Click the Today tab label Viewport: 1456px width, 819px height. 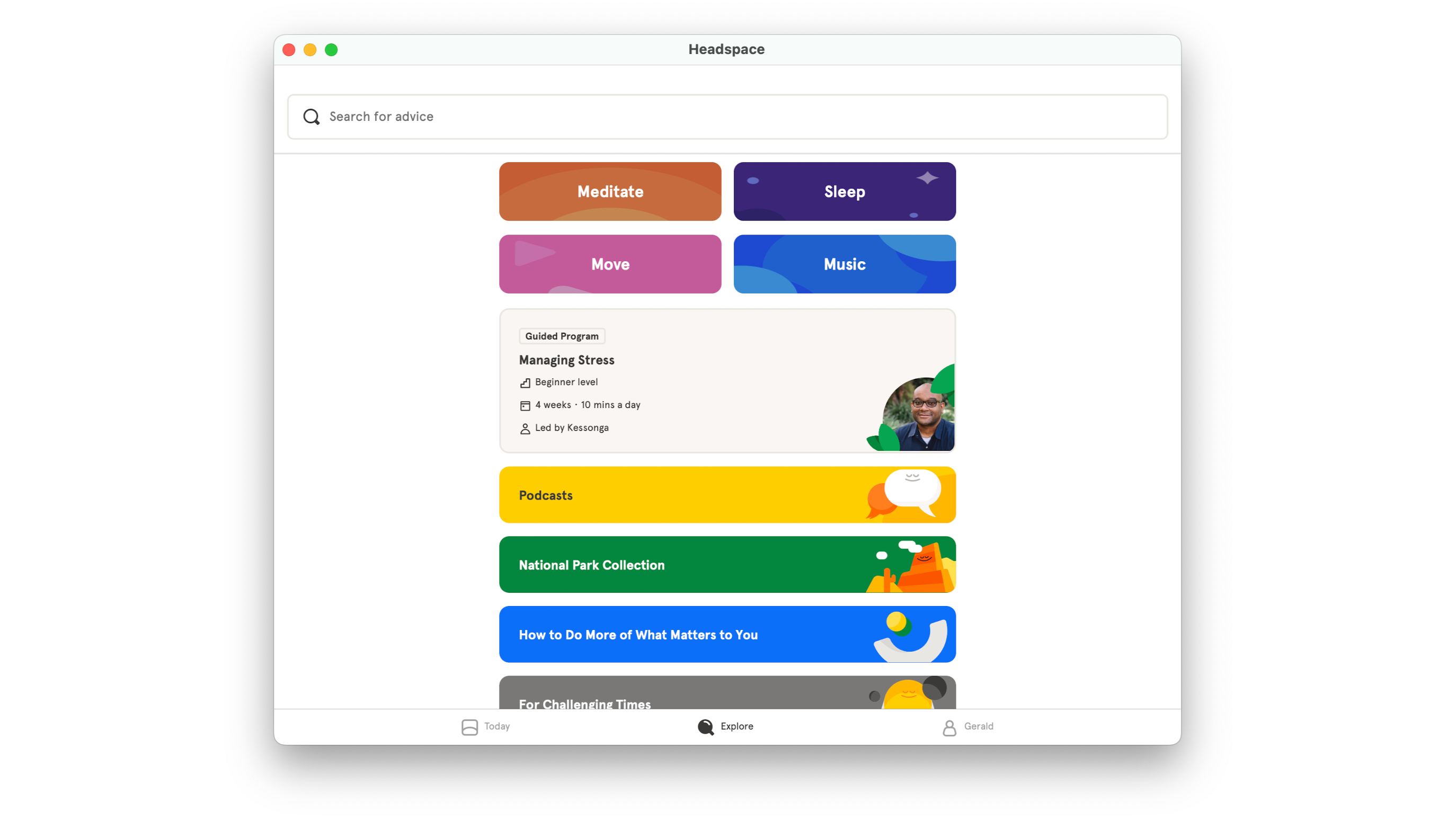tap(497, 726)
